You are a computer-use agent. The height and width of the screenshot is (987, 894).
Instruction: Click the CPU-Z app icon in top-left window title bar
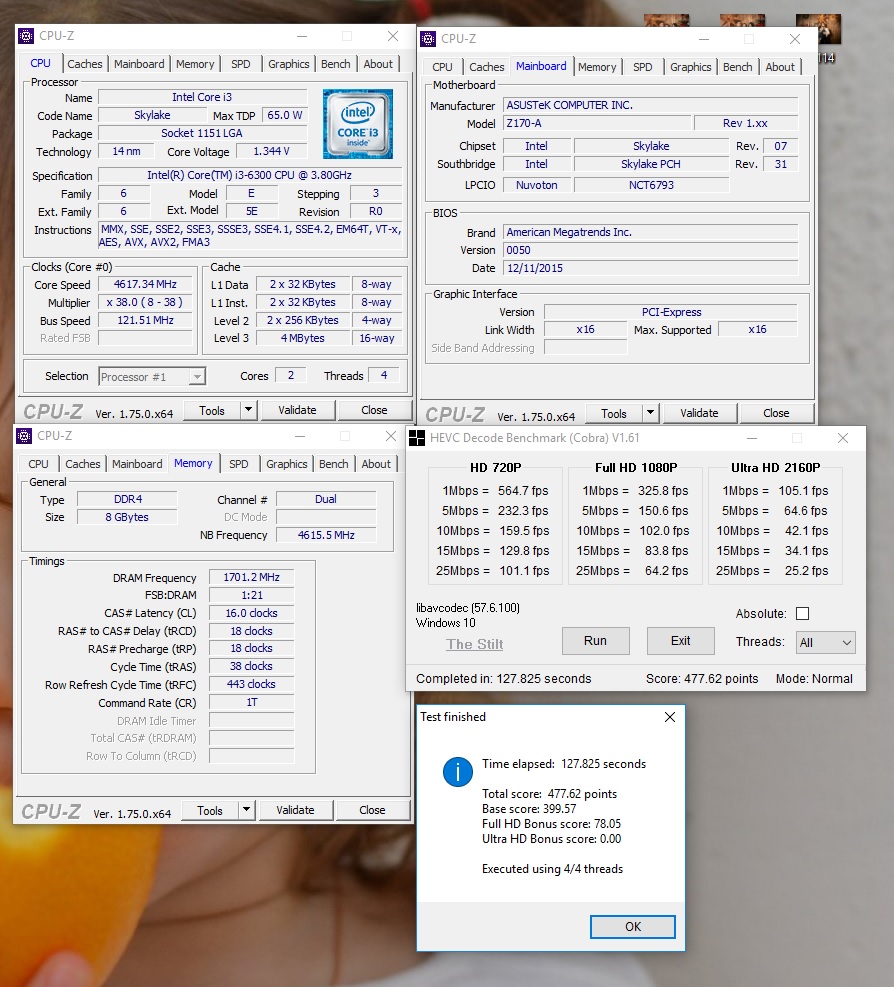(26, 37)
